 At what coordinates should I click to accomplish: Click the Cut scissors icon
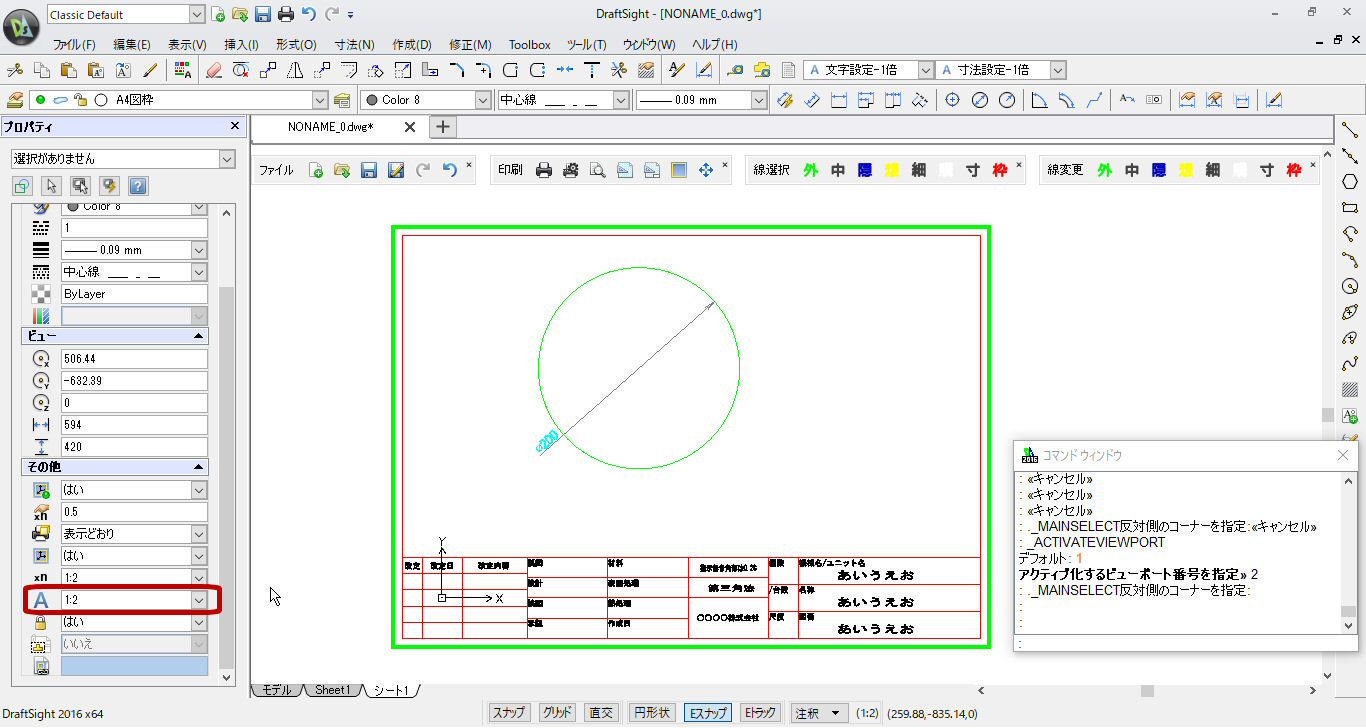(15, 70)
